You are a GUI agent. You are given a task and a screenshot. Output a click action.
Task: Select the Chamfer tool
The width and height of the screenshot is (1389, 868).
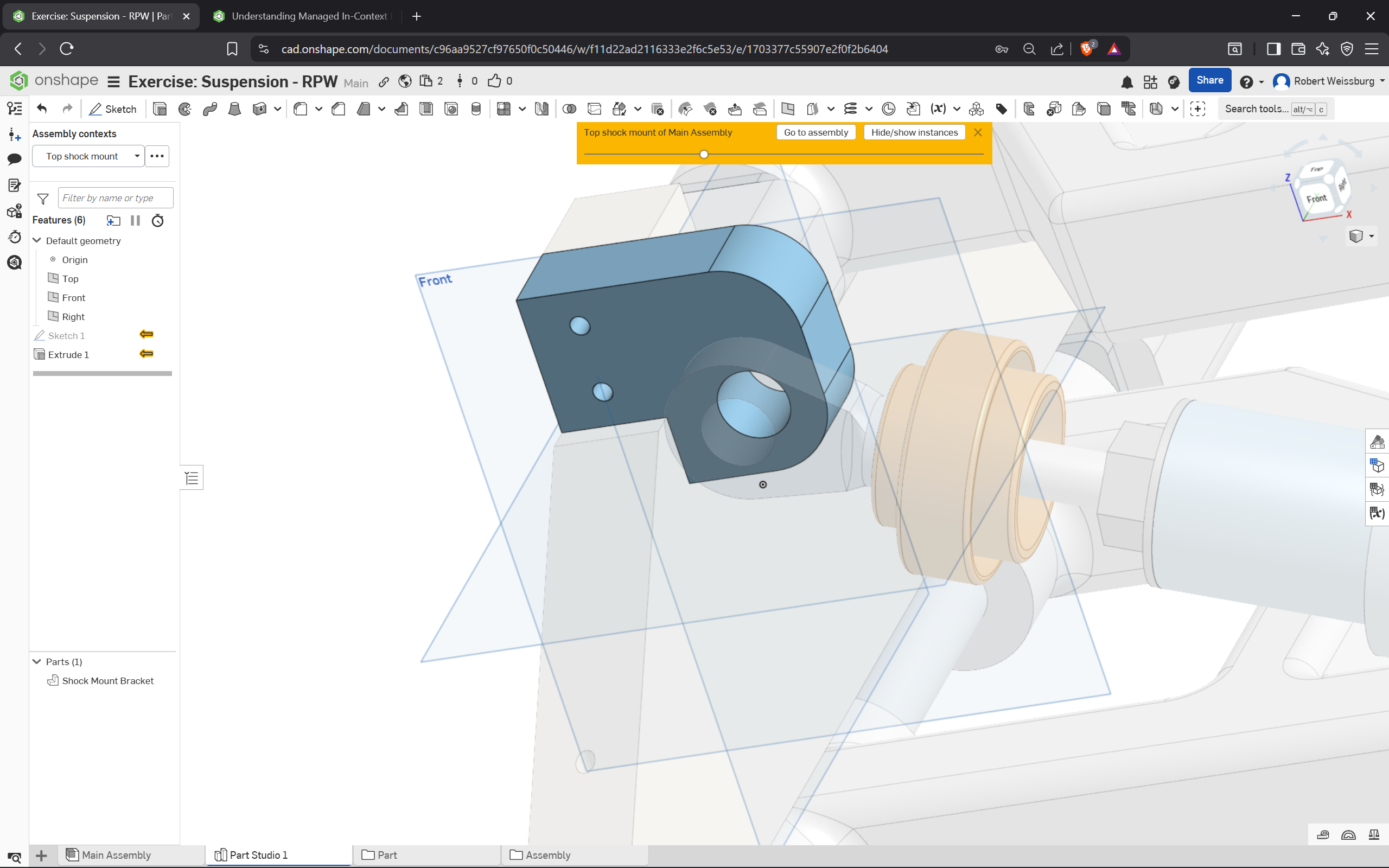(339, 109)
